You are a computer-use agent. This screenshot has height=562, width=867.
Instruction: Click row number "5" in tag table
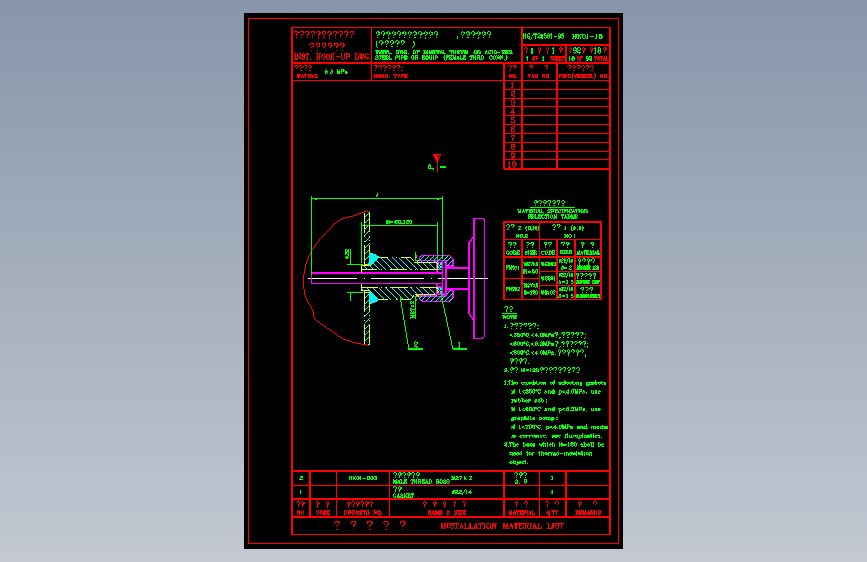pyautogui.click(x=513, y=121)
